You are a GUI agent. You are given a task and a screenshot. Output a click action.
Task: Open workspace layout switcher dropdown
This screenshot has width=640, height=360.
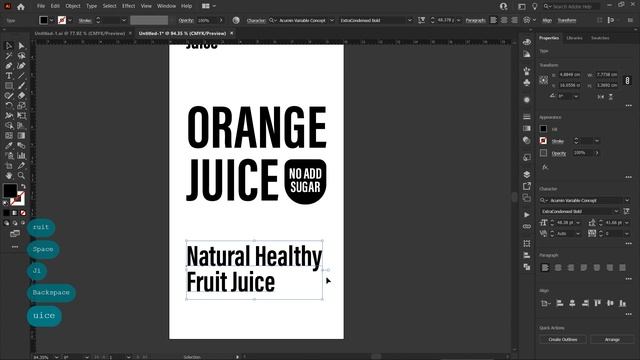click(208, 6)
